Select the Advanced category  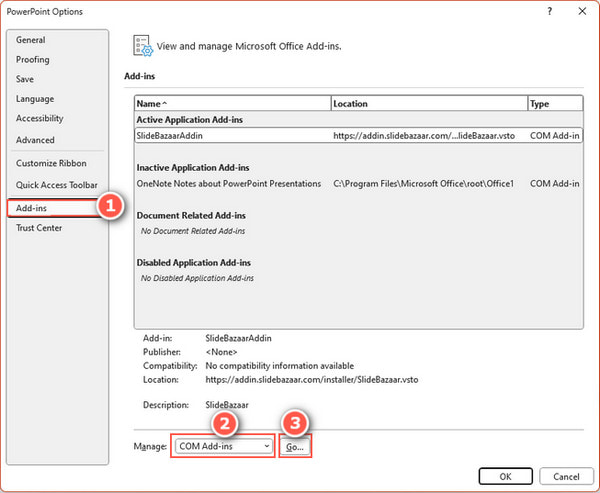tap(35, 140)
